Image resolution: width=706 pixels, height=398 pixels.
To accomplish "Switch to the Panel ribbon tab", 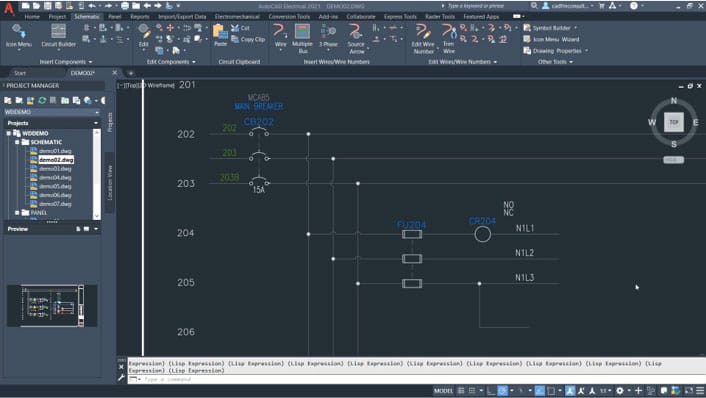I will 115,17.
